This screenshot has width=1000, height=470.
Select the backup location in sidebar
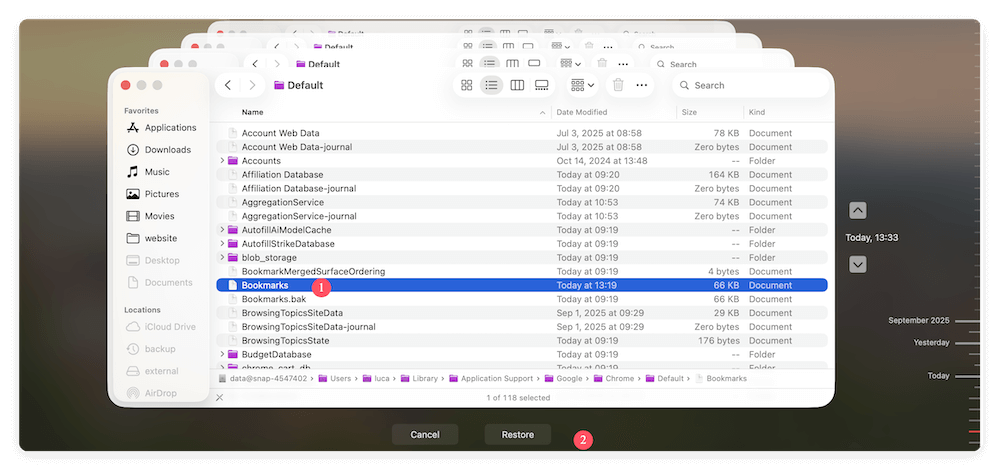coord(151,349)
